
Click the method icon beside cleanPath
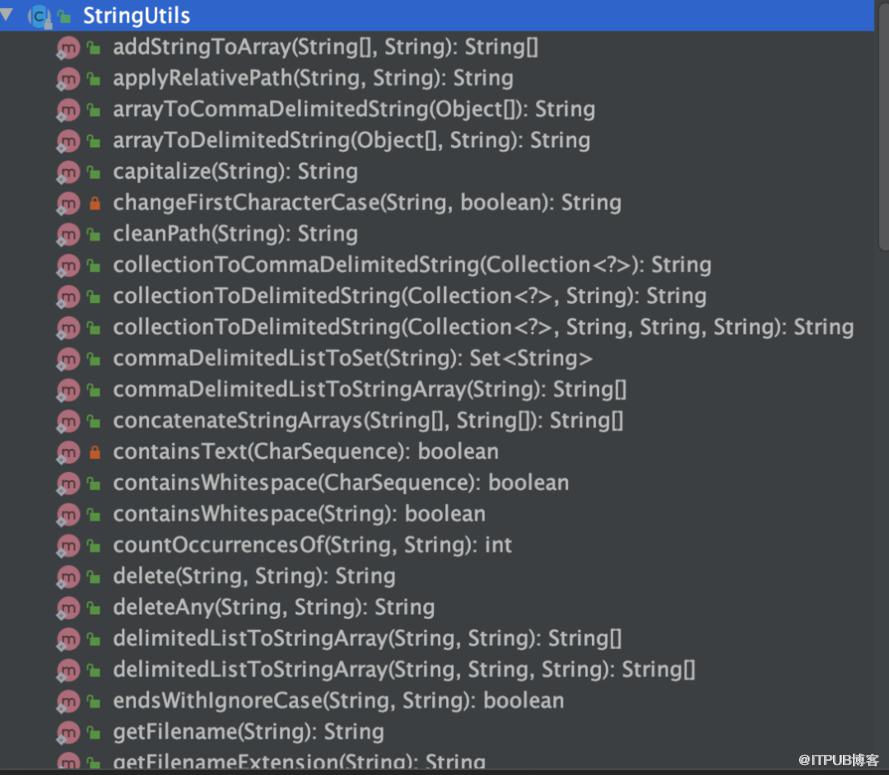click(x=68, y=234)
